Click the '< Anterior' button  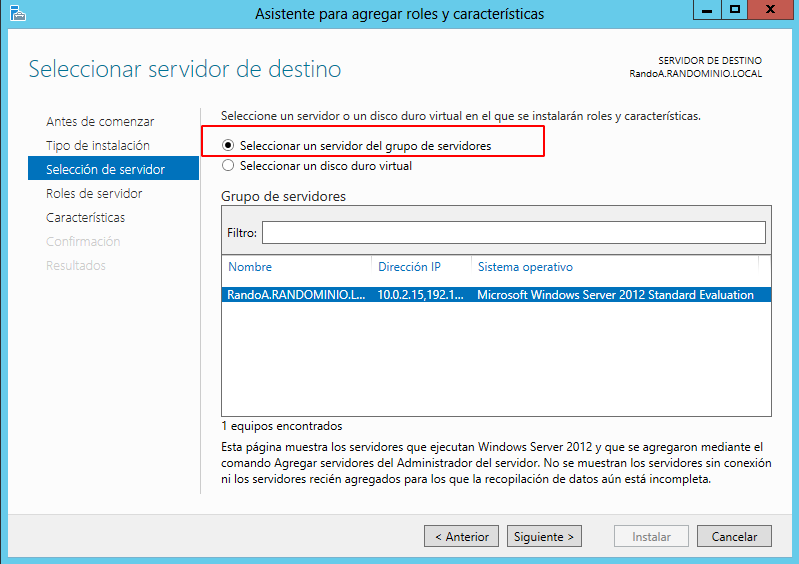point(461,536)
